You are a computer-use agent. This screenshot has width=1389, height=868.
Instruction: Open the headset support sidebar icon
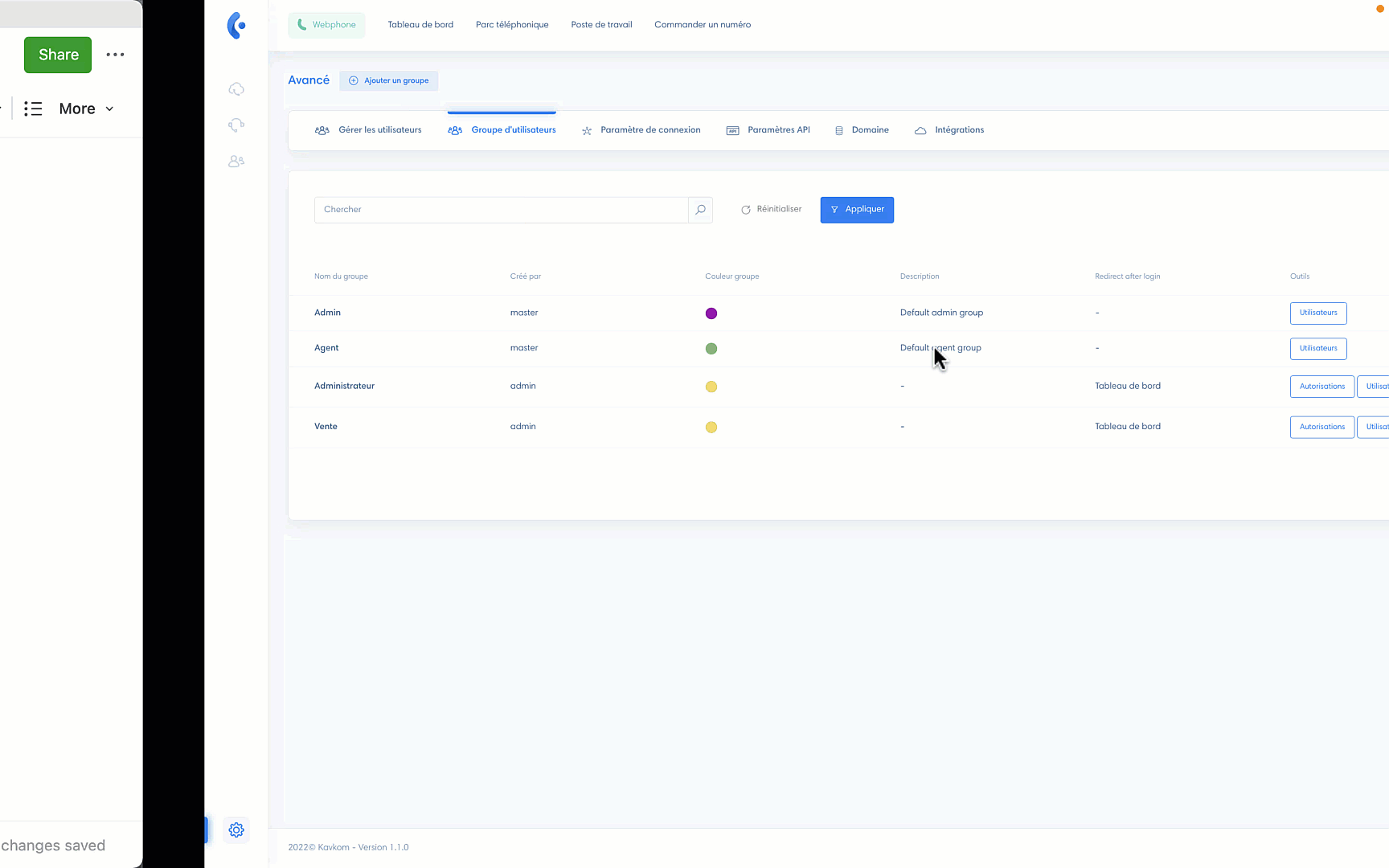point(236,125)
